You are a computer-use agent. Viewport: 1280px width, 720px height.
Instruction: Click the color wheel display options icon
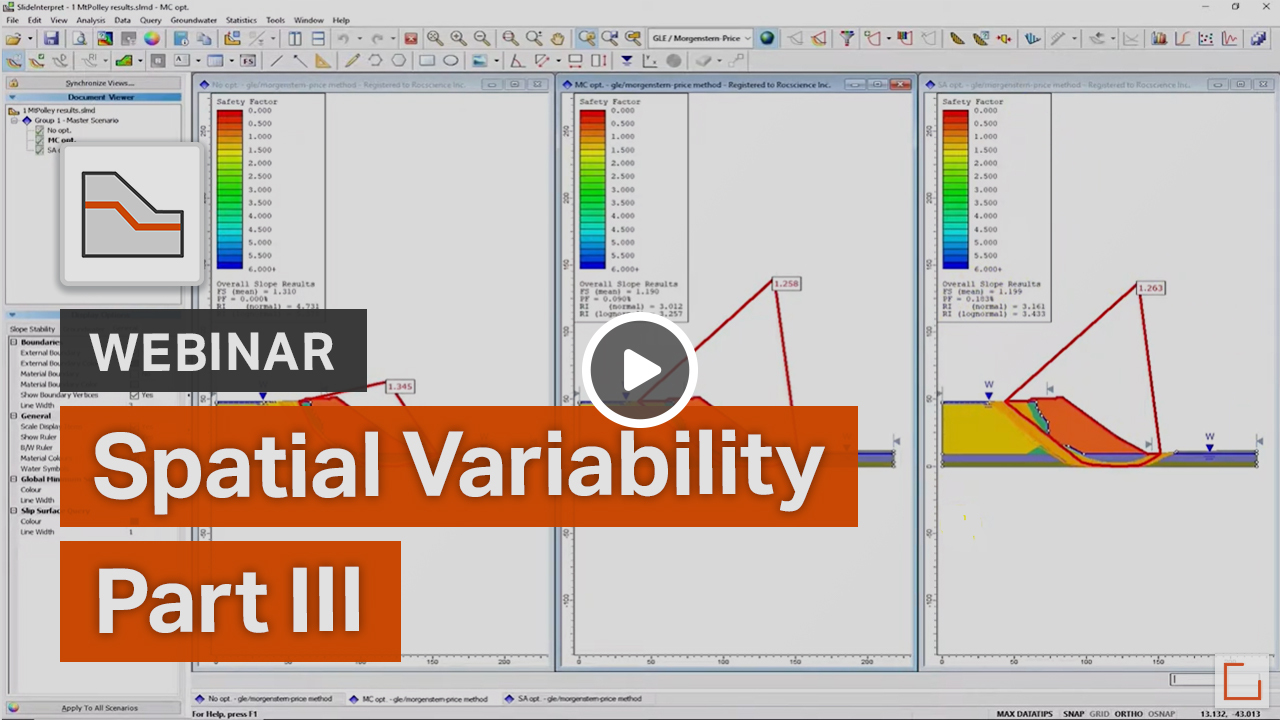(151, 38)
